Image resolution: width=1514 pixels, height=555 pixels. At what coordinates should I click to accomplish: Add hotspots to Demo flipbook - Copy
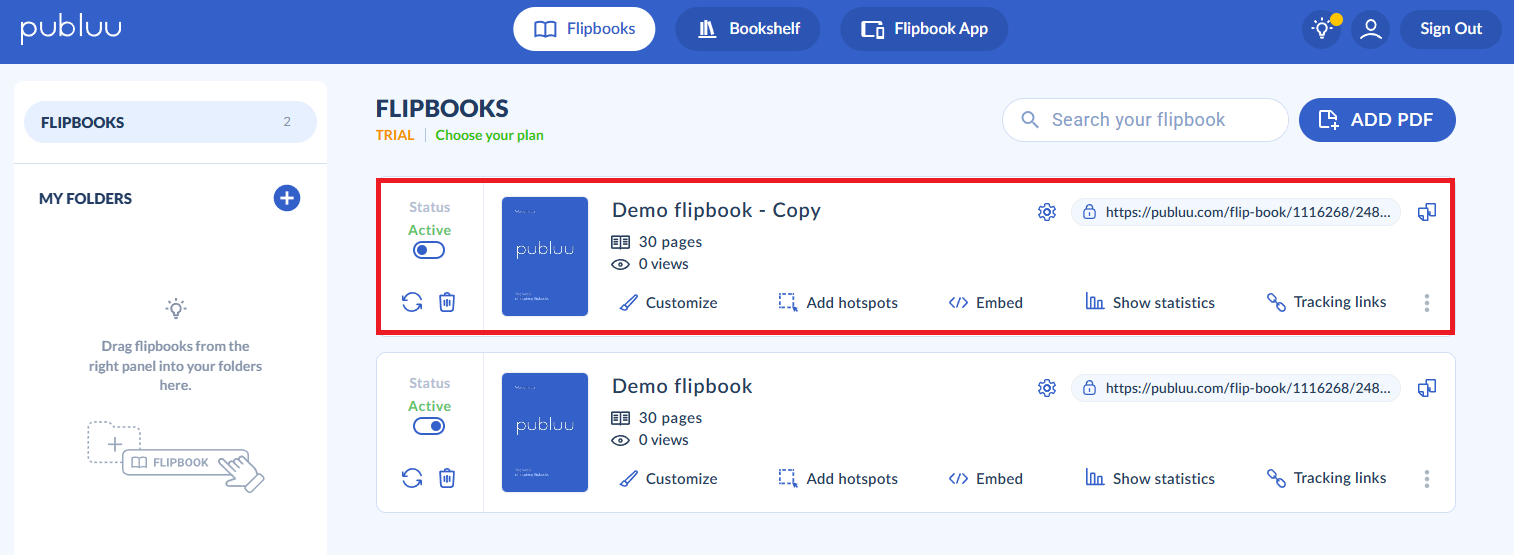[838, 302]
